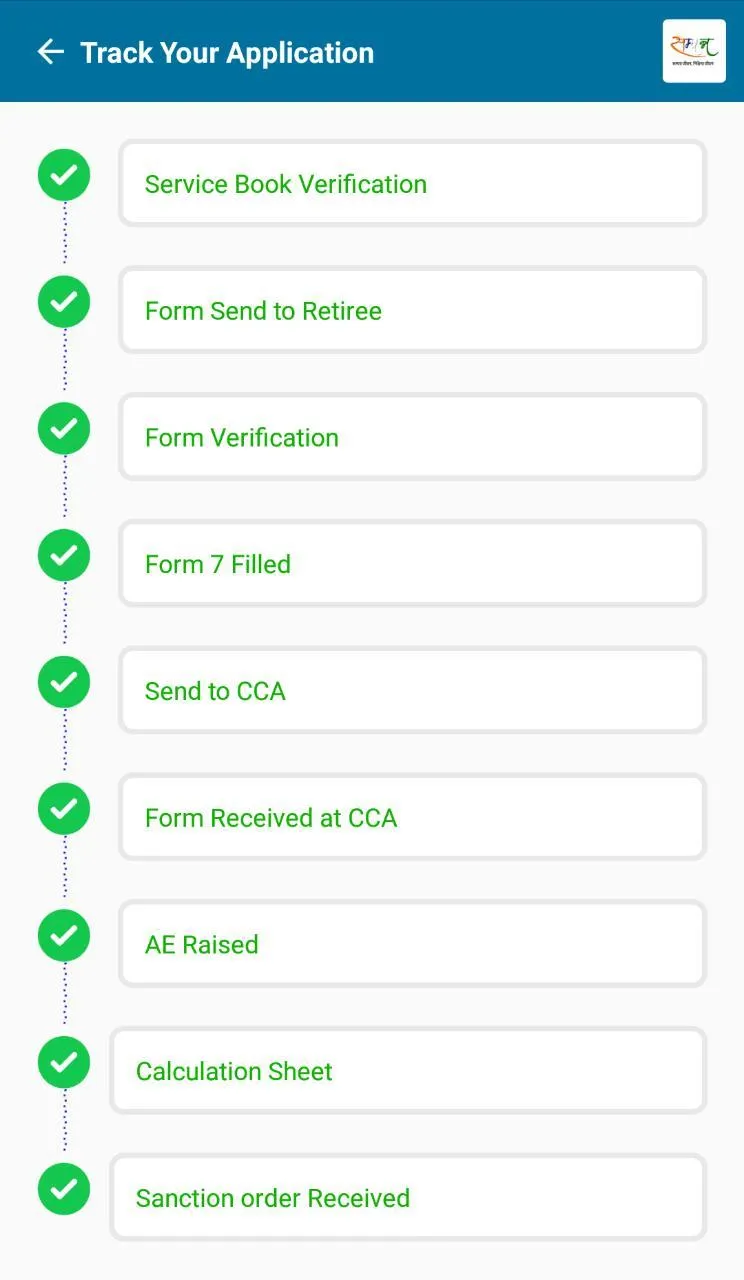View the Form Received at CCA step
Viewport: 744px width, 1280px height.
[412, 818]
